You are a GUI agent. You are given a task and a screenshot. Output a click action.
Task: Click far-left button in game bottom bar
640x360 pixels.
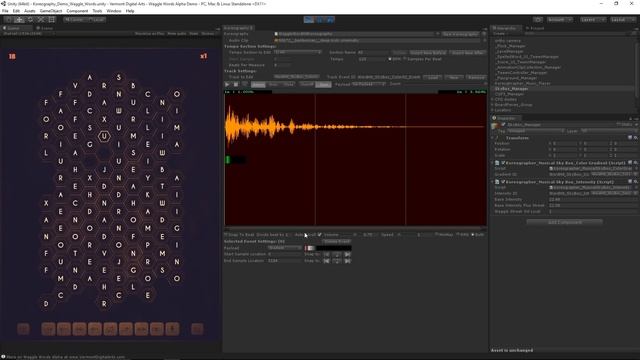point(23,329)
